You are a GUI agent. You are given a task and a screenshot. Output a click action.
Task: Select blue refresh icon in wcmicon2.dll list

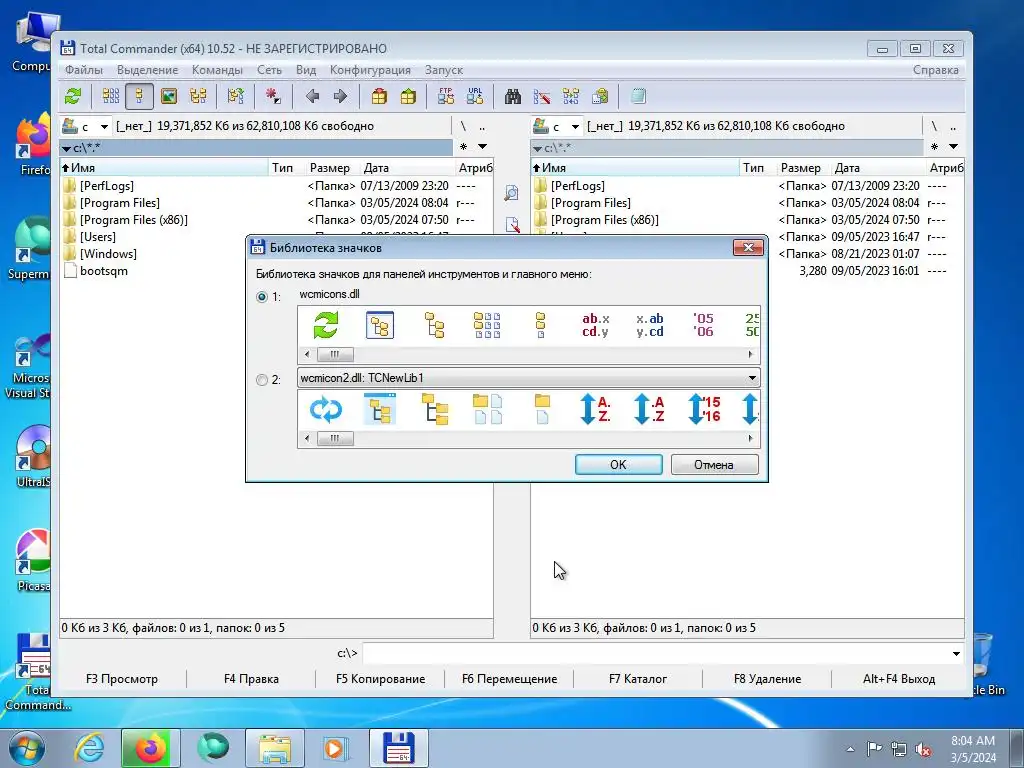[326, 409]
